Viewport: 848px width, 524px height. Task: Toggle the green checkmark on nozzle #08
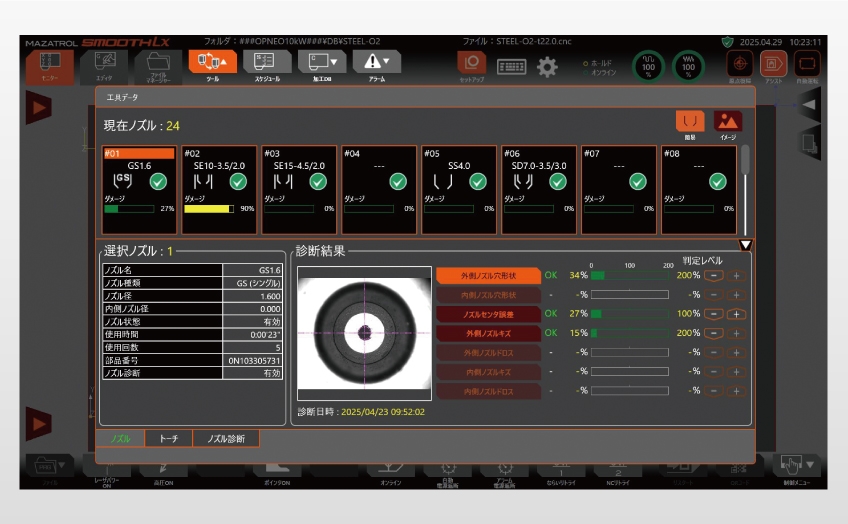pos(717,181)
